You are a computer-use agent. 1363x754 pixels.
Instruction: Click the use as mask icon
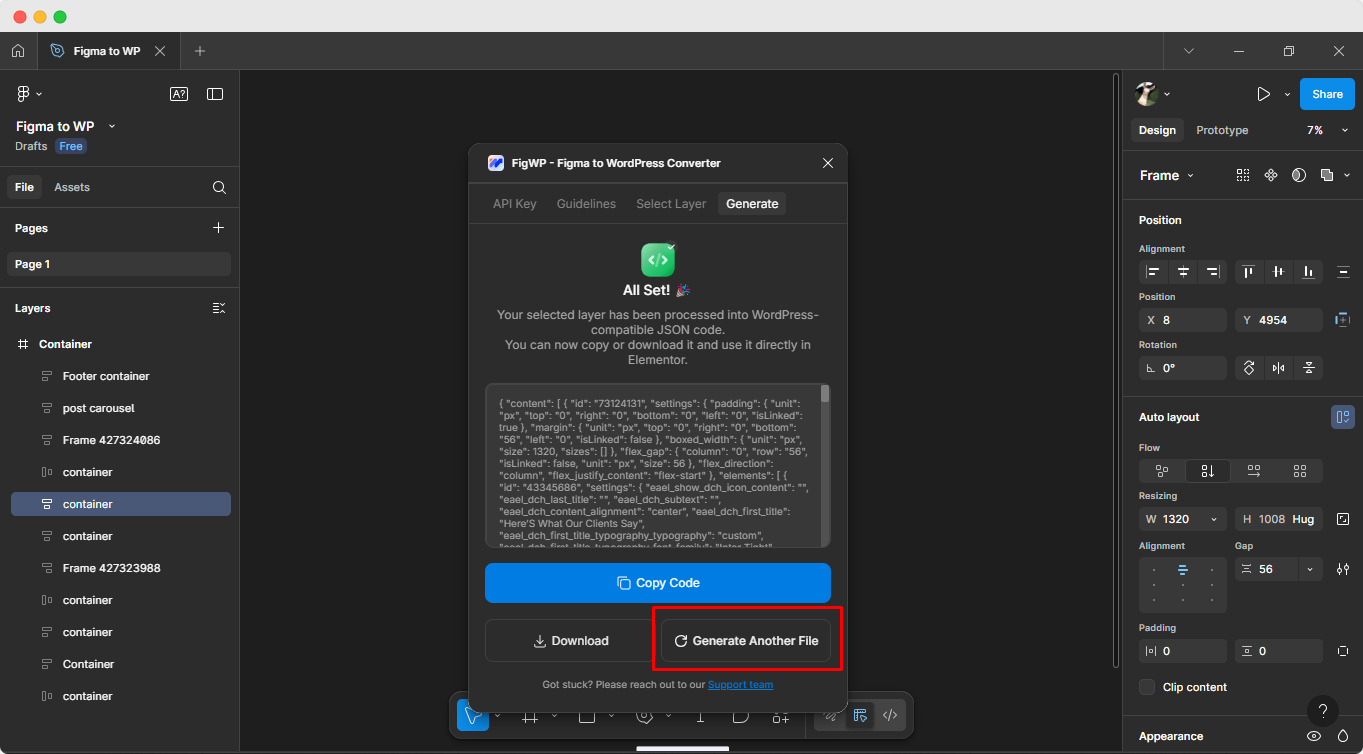pos(1299,175)
